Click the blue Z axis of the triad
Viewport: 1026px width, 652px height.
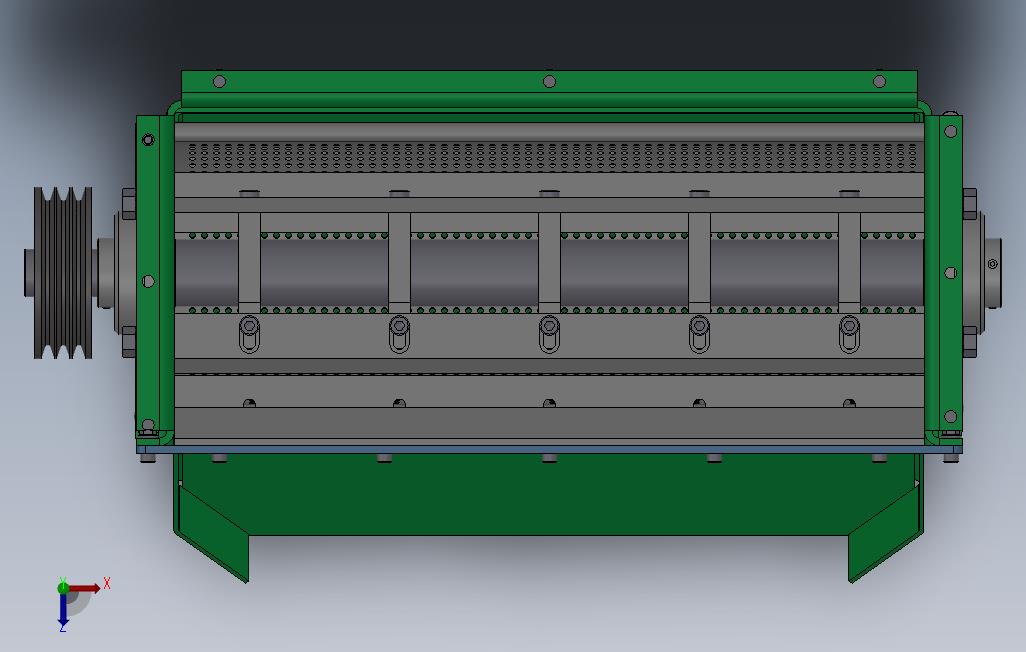[63, 609]
